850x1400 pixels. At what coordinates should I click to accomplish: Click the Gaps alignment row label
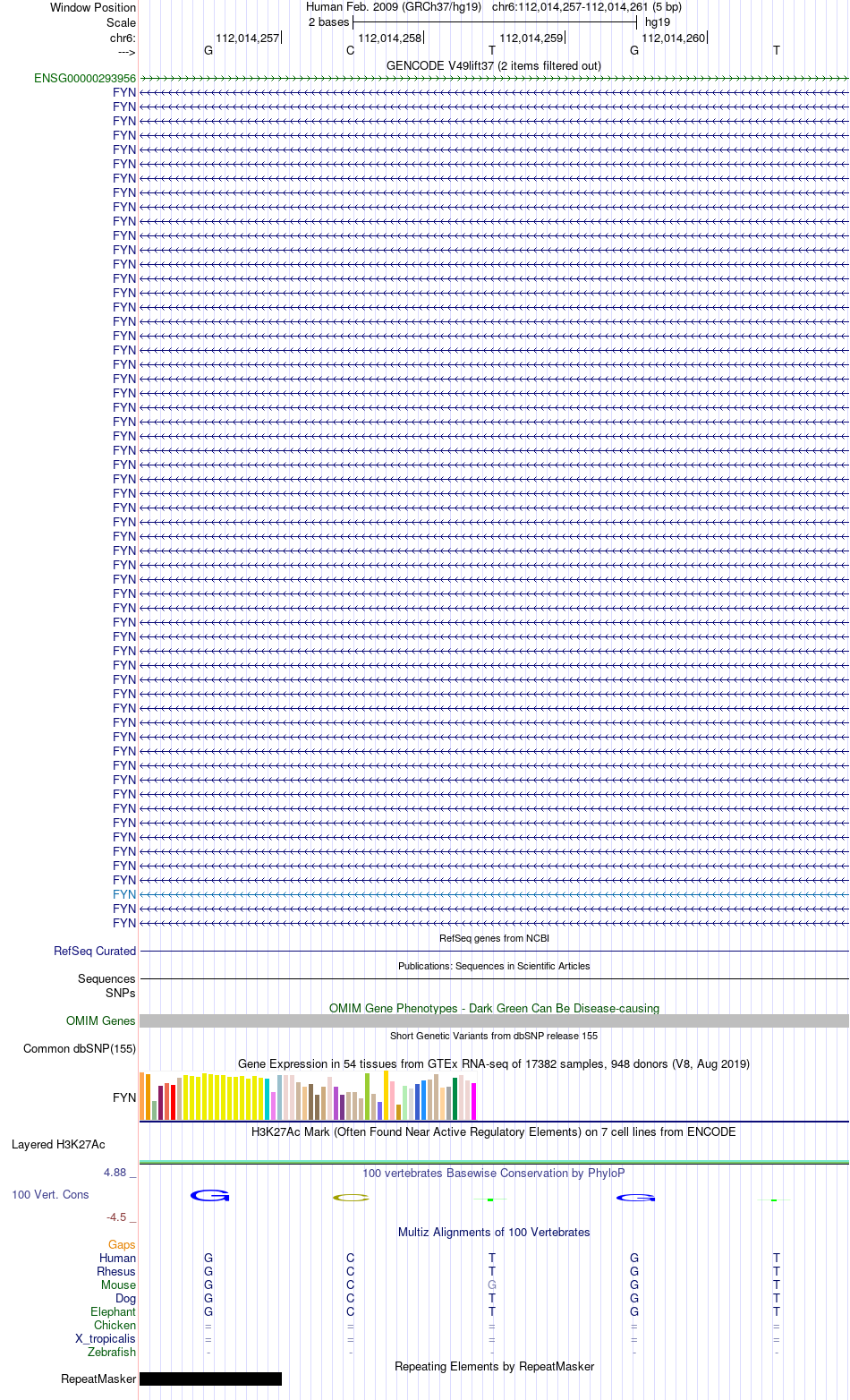click(122, 1245)
